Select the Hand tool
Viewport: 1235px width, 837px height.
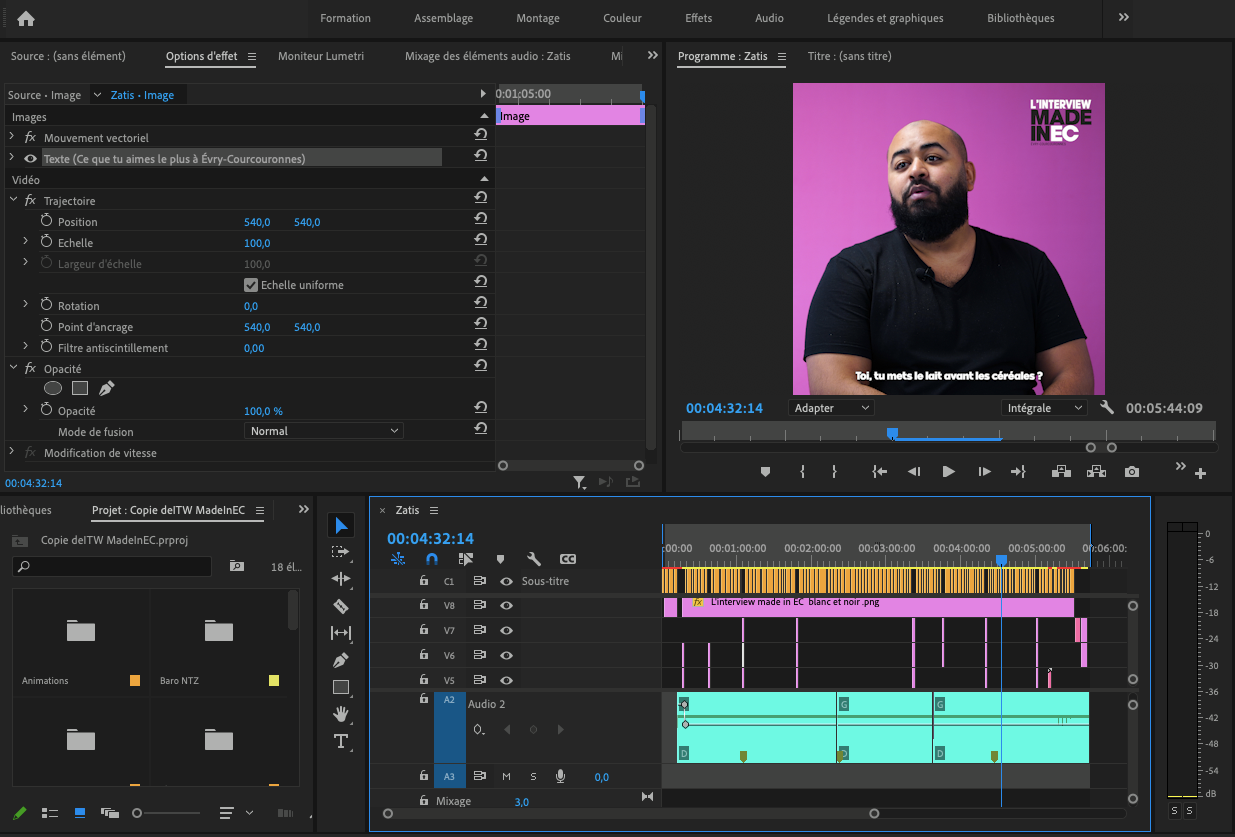[341, 714]
